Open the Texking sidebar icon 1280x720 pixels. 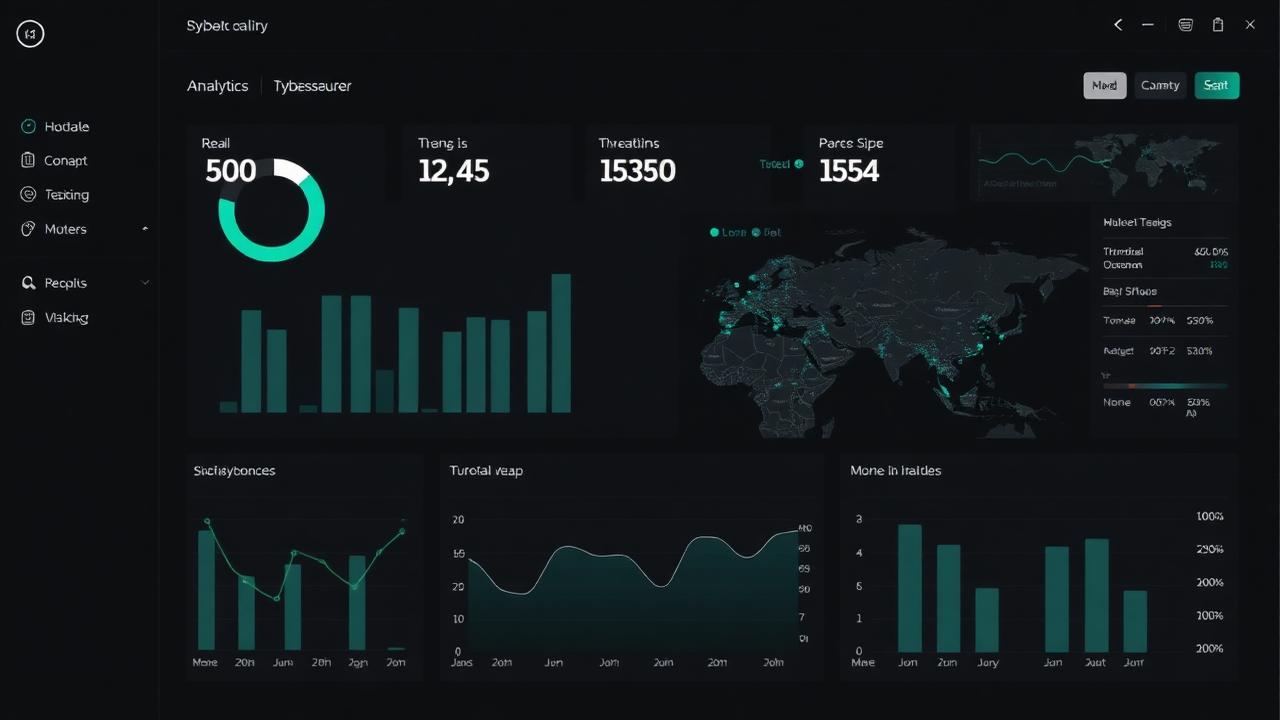tap(28, 194)
